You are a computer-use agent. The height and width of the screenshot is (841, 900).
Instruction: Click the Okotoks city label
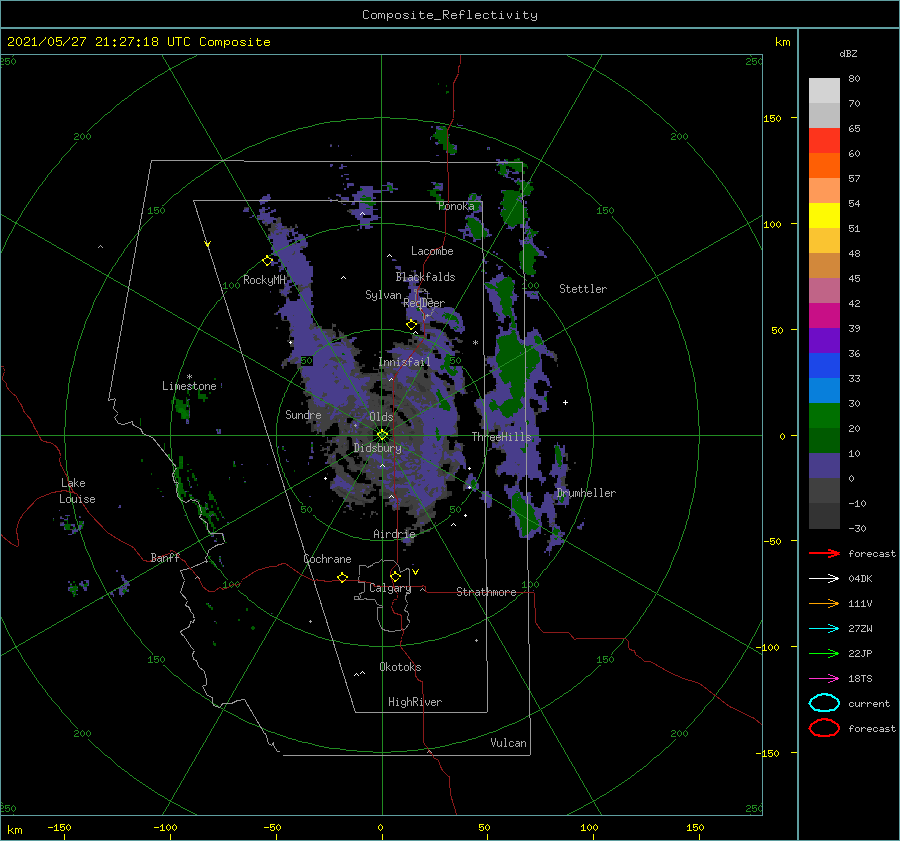[400, 667]
